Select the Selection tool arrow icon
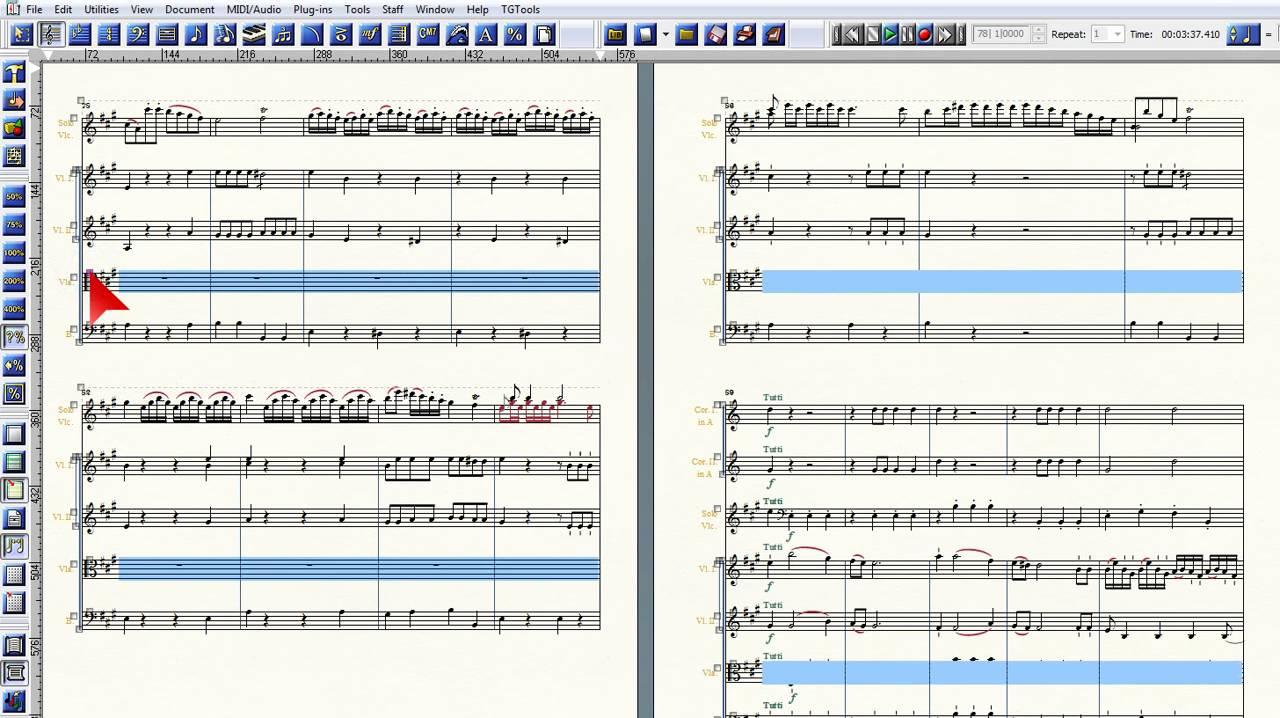The width and height of the screenshot is (1280, 718). [x=21, y=35]
